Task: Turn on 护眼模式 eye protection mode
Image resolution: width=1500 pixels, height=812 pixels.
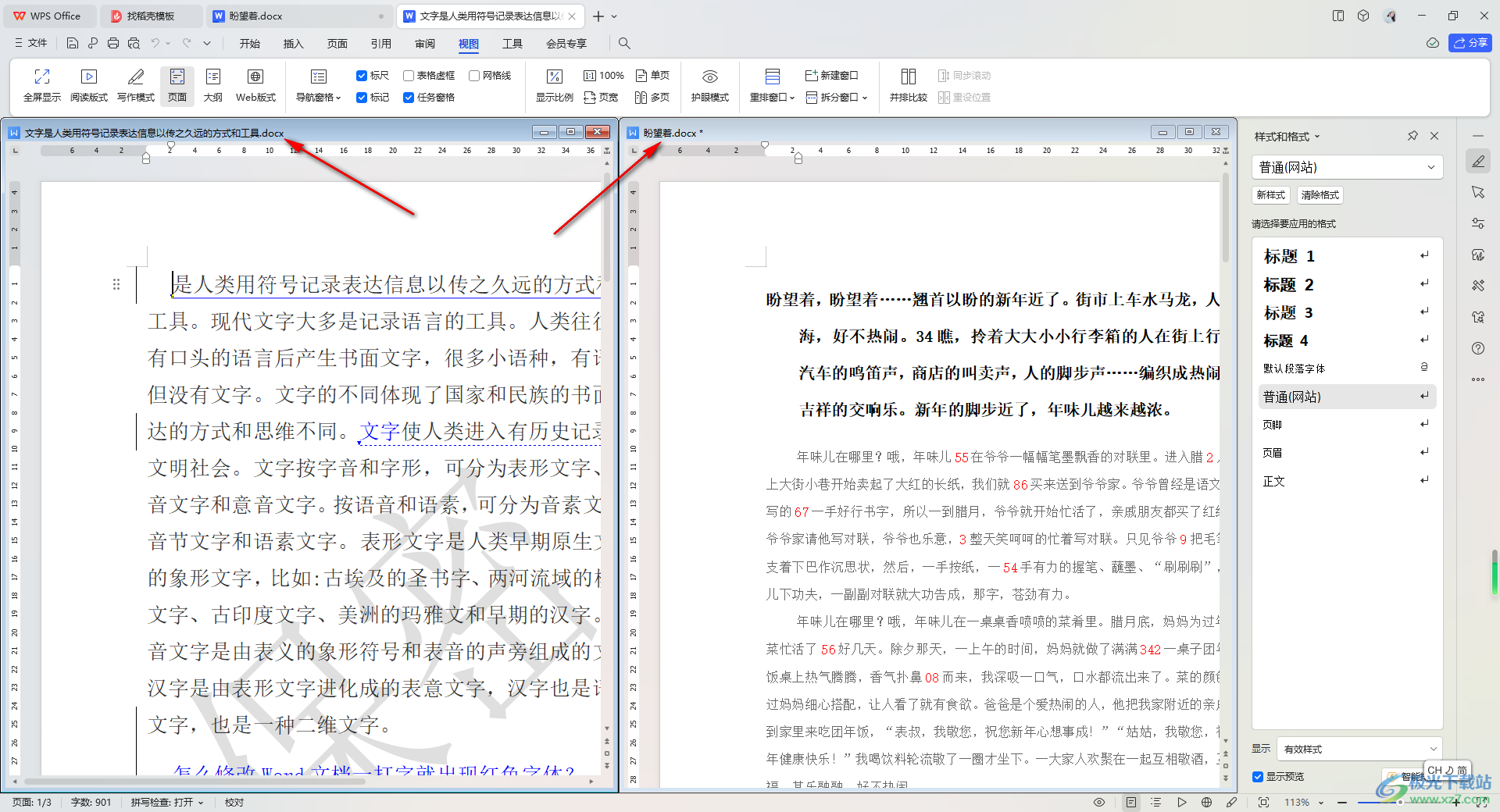Action: point(709,77)
